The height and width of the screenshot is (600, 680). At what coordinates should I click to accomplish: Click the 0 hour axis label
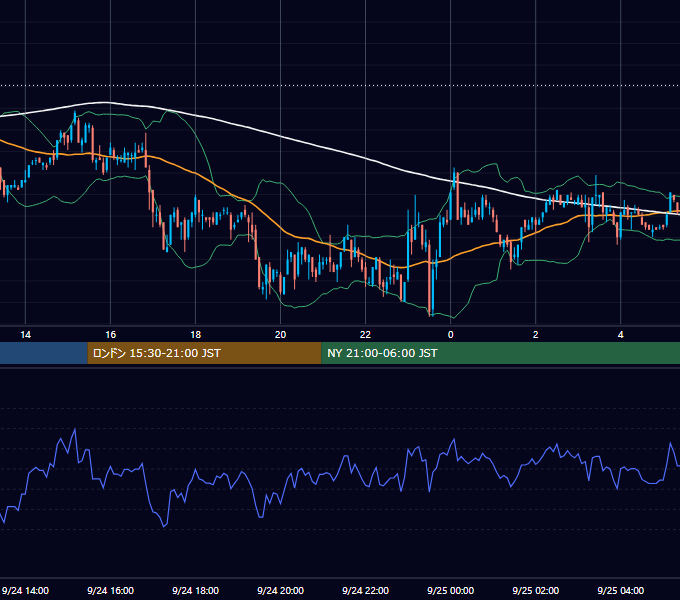[451, 335]
